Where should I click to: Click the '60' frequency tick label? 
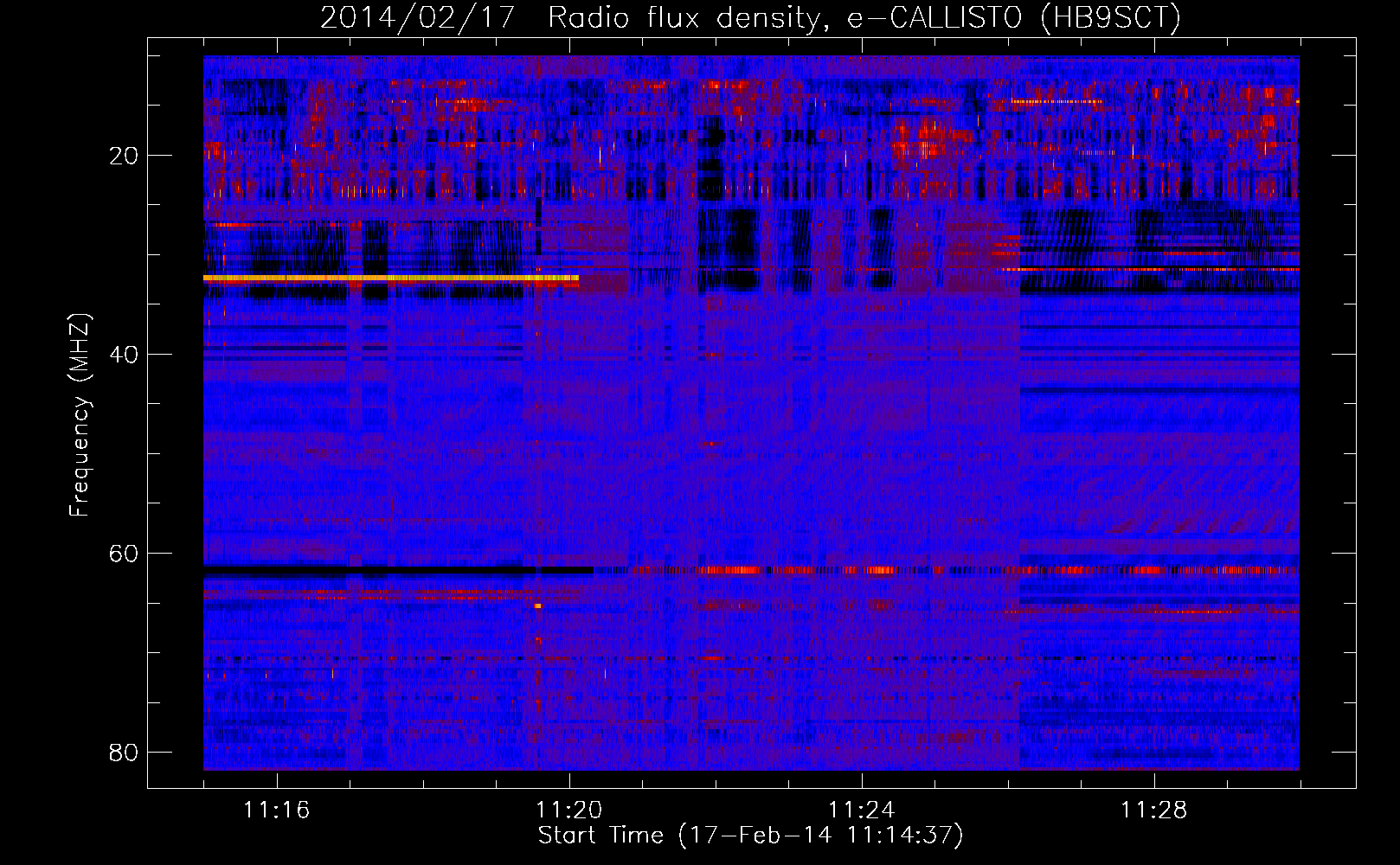pyautogui.click(x=125, y=554)
